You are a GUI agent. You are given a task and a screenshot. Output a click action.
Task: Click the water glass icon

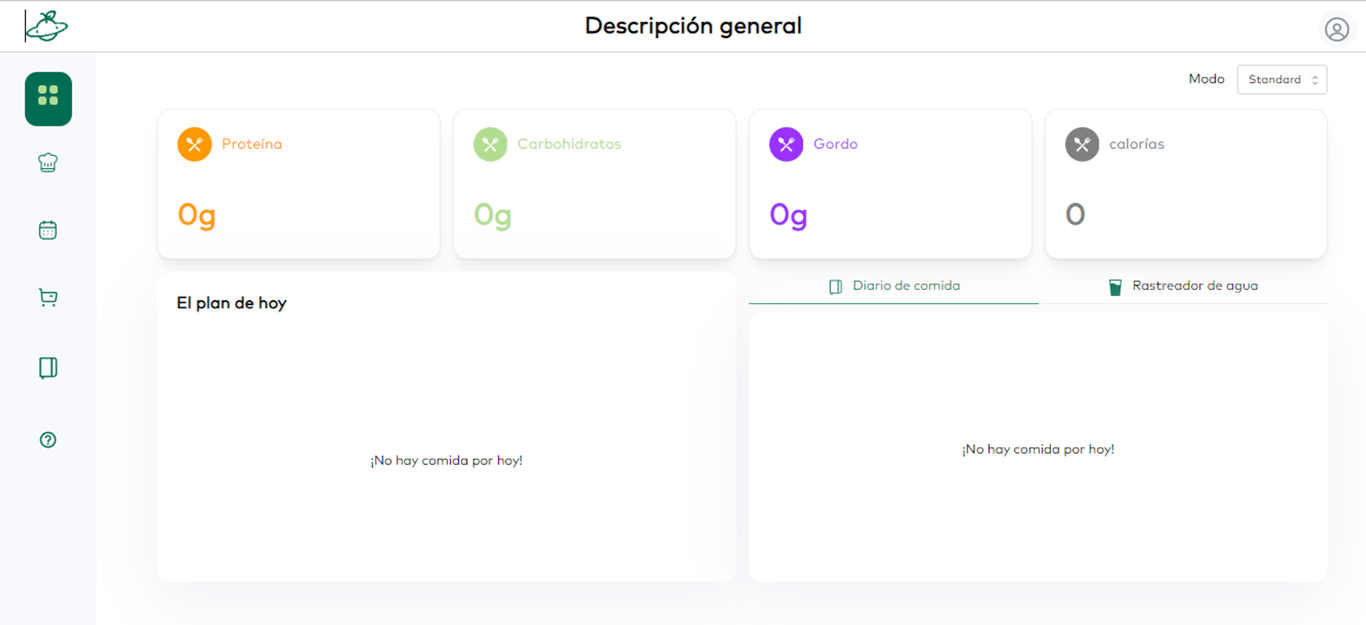(x=1115, y=287)
